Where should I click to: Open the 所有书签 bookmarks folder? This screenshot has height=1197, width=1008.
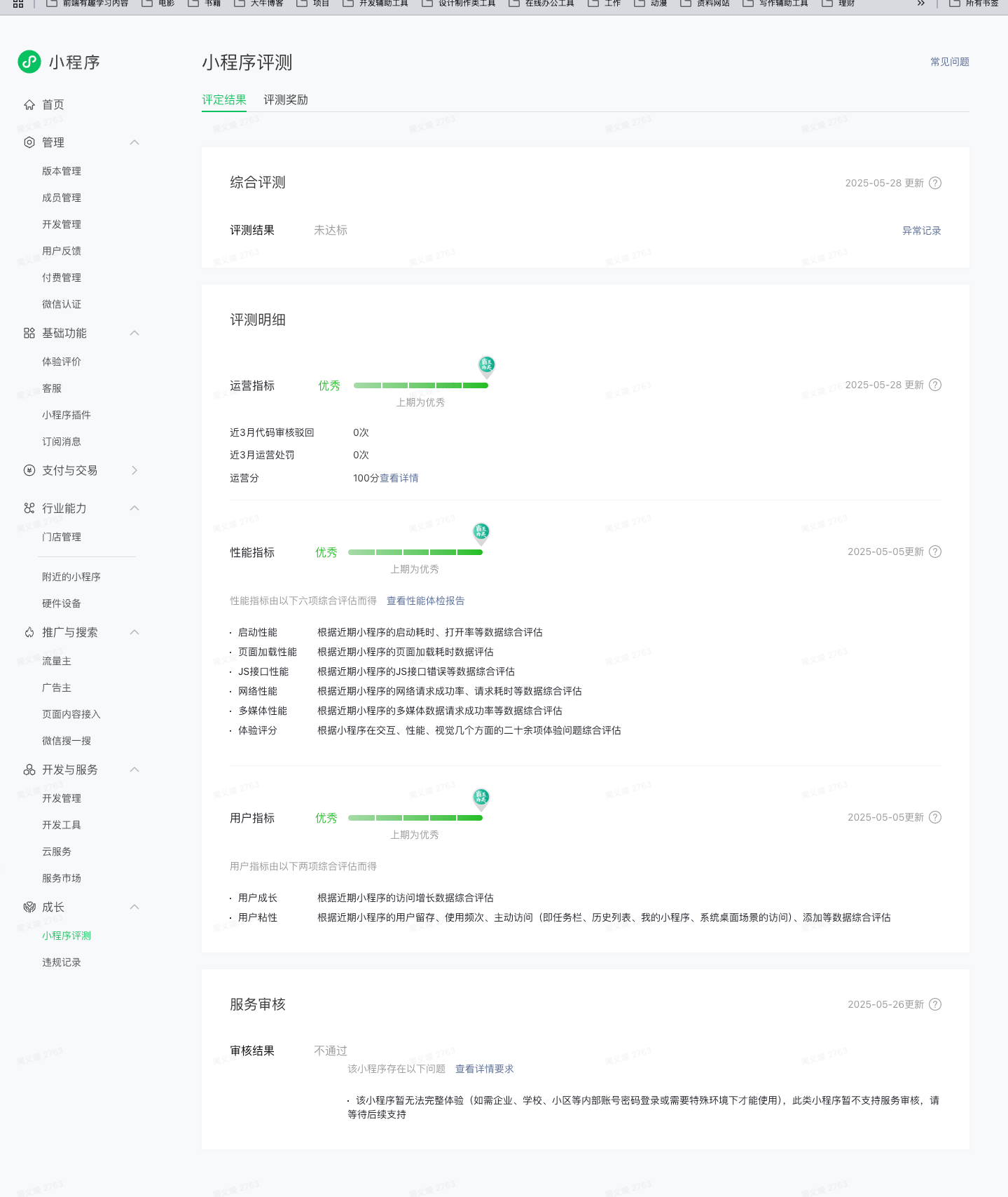pos(974,4)
